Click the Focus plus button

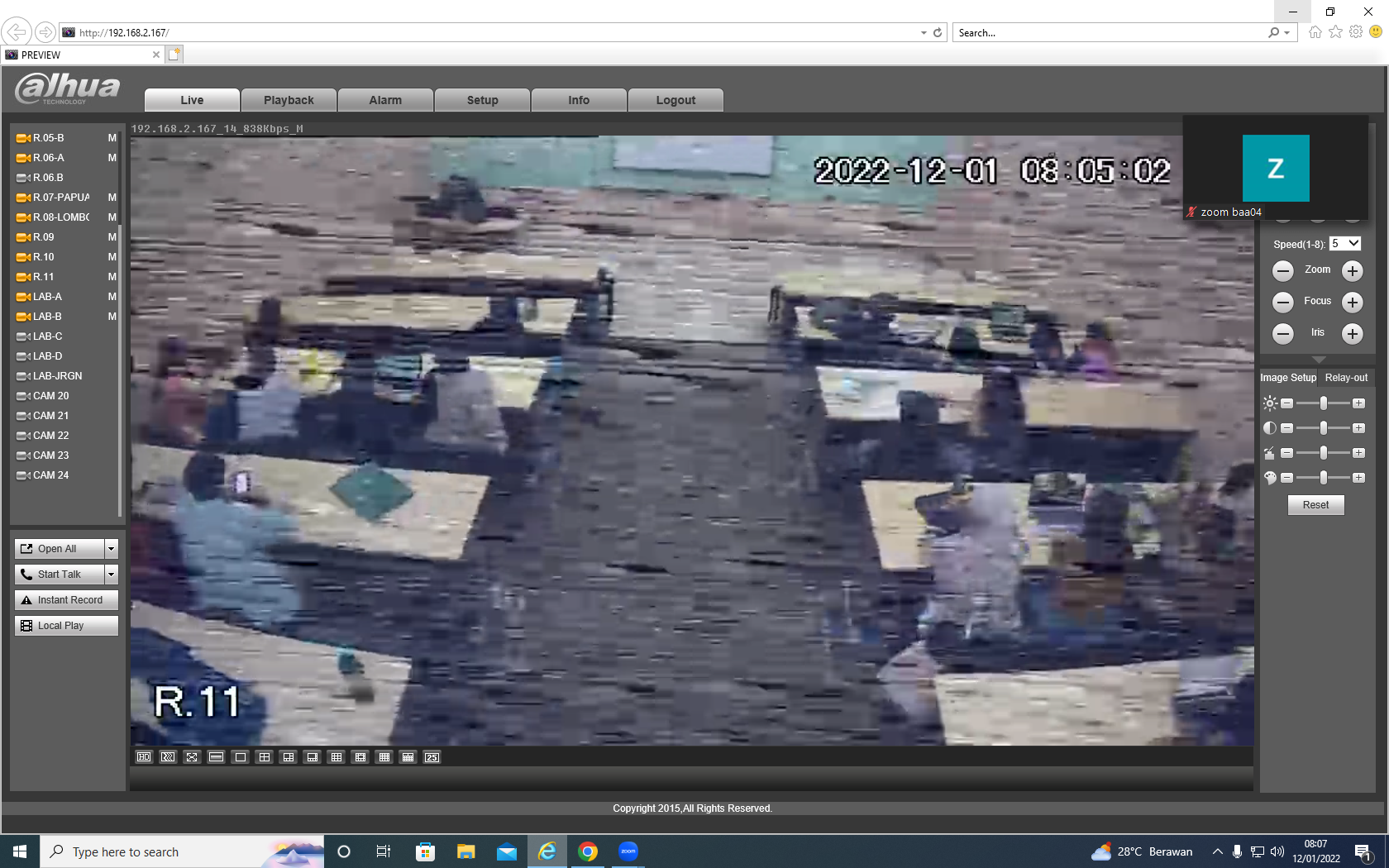point(1353,303)
